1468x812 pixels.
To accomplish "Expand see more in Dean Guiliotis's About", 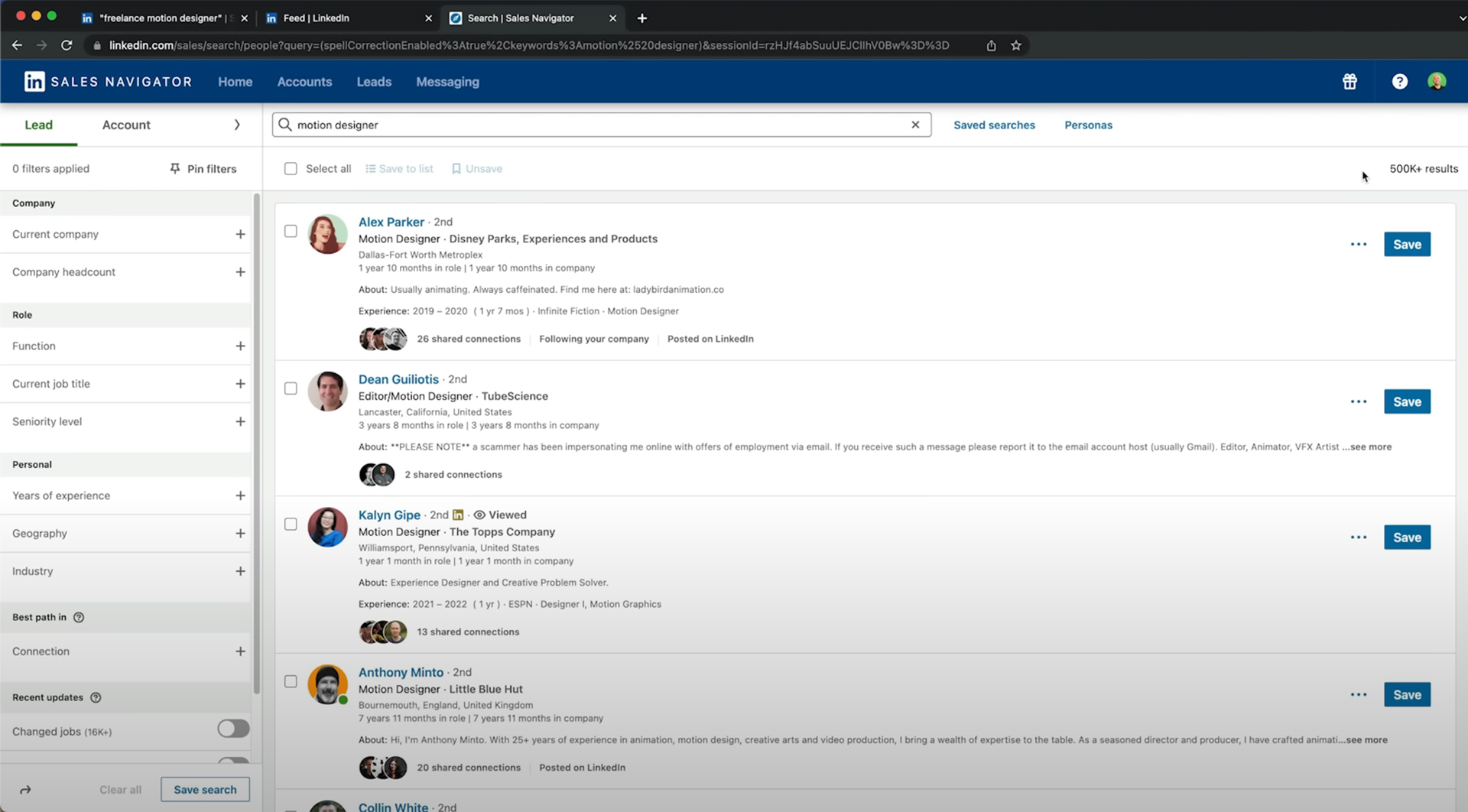I will pos(1369,447).
